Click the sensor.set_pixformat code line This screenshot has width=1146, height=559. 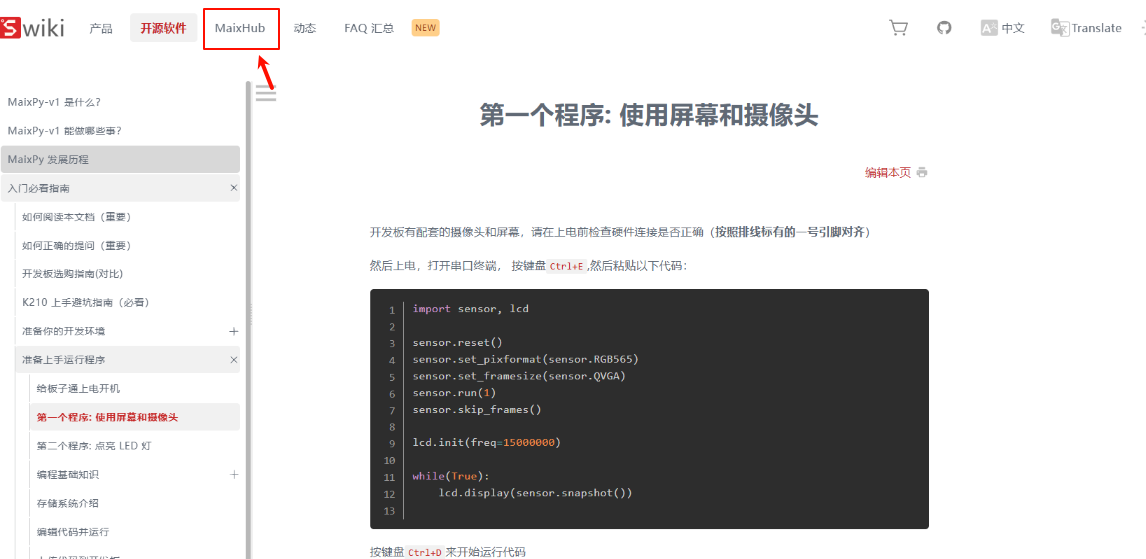point(526,360)
